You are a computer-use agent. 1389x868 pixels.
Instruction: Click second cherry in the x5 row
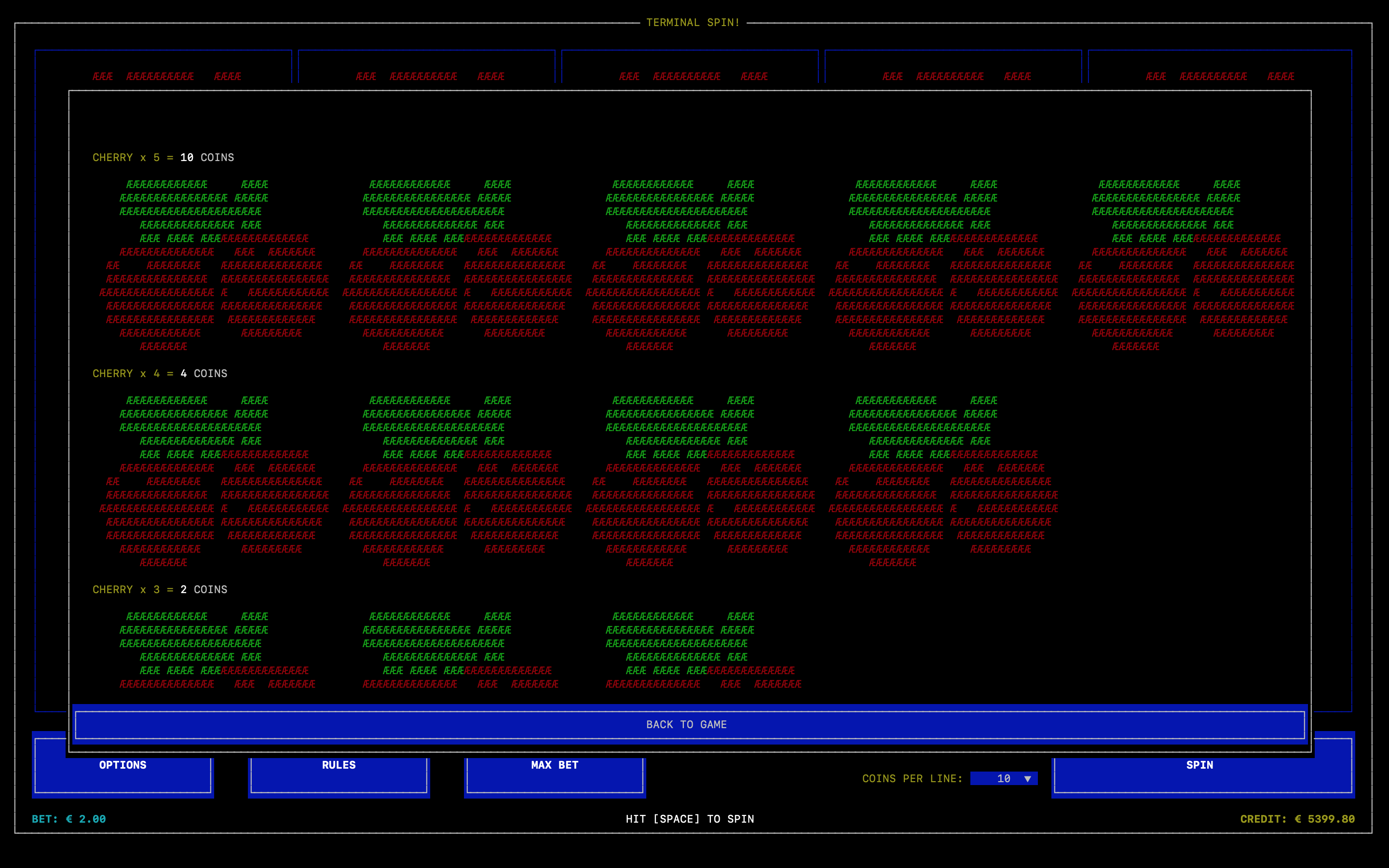457,265
